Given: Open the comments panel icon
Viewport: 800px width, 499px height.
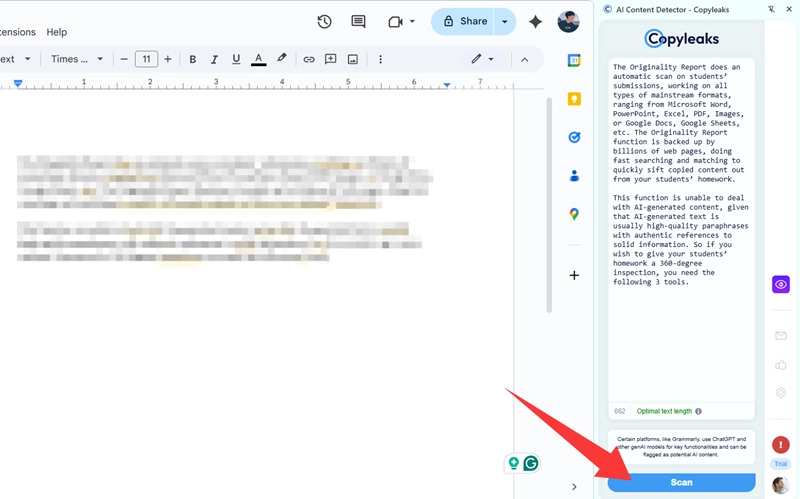Looking at the screenshot, I should pos(358,21).
